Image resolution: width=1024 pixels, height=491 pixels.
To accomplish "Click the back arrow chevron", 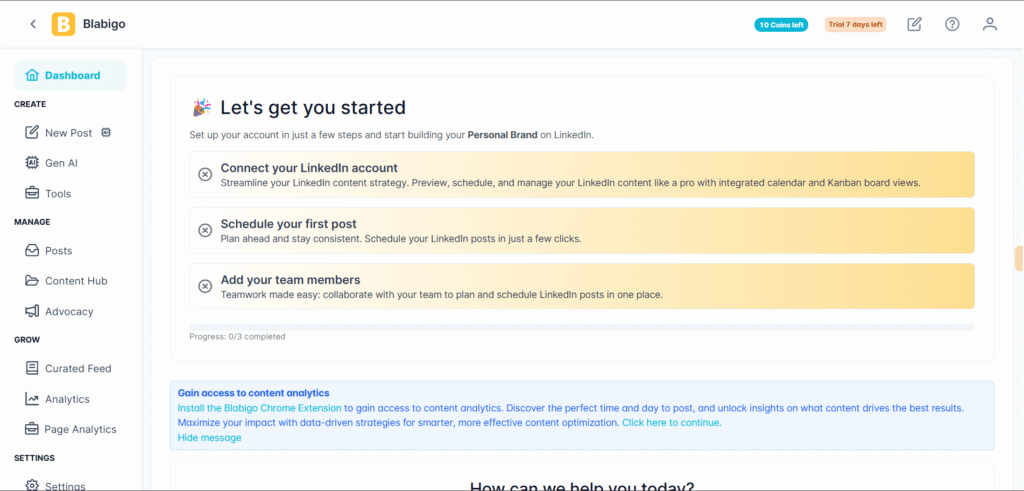I will 33,24.
